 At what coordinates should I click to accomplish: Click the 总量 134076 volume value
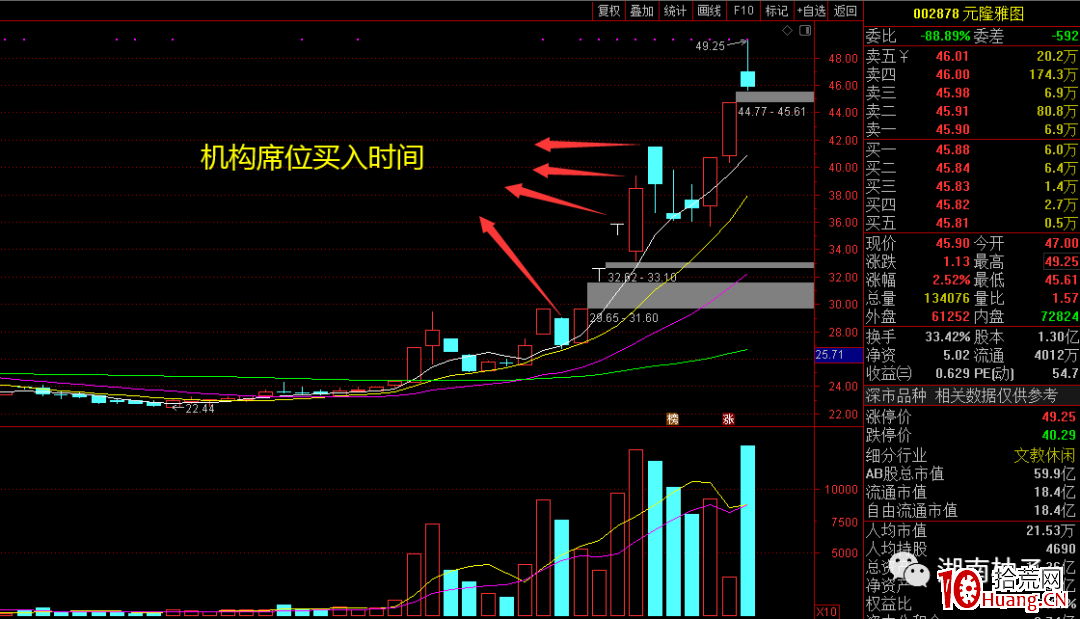click(x=946, y=298)
